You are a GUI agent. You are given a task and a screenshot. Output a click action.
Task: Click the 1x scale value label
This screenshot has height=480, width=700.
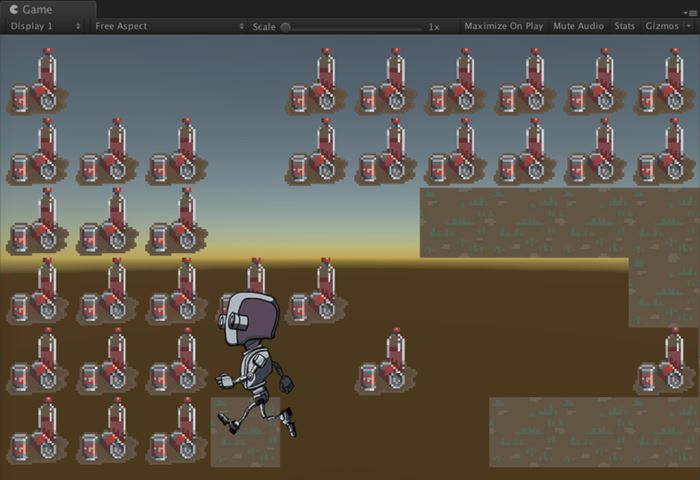click(x=434, y=27)
